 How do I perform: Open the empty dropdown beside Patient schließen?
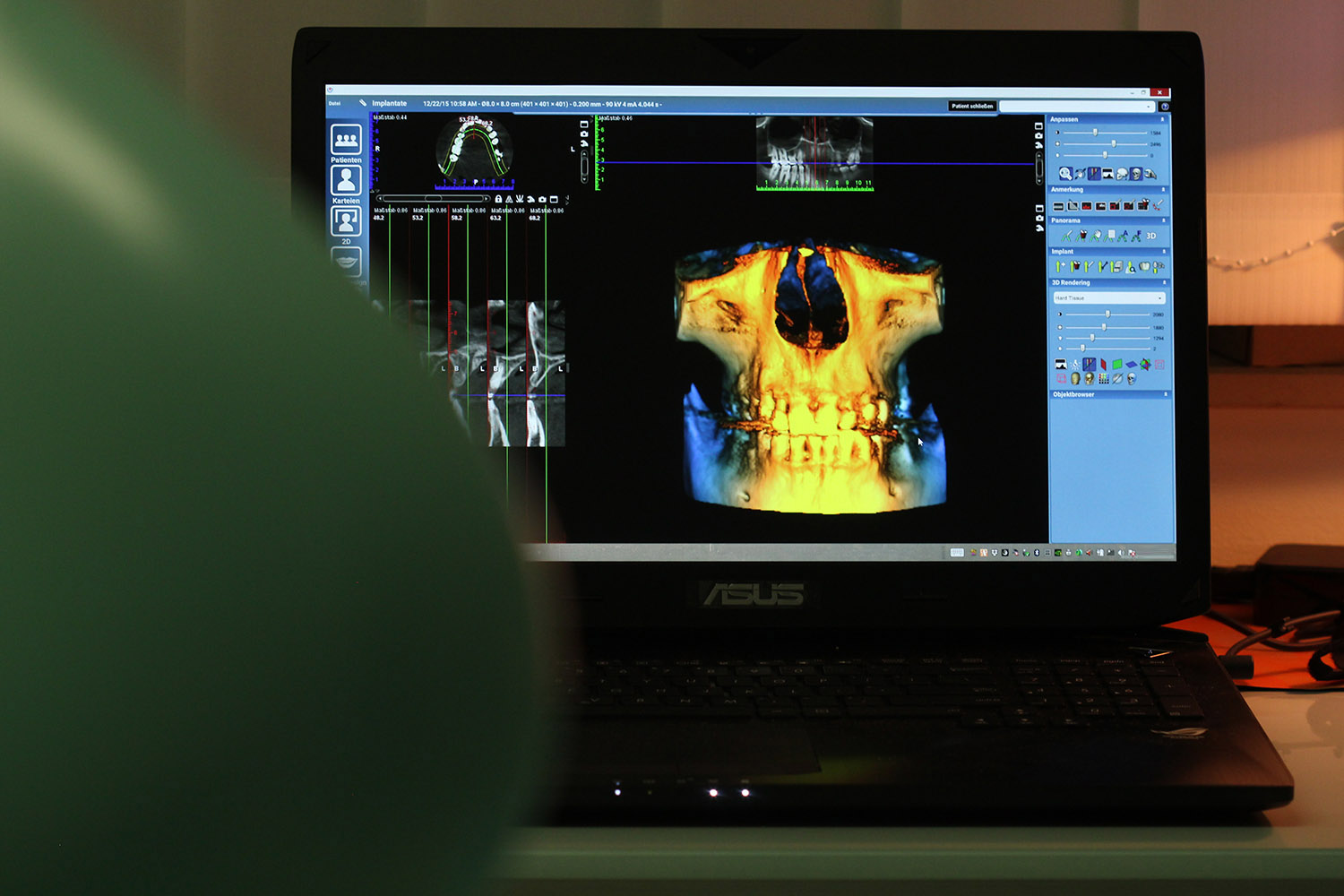click(x=1077, y=106)
